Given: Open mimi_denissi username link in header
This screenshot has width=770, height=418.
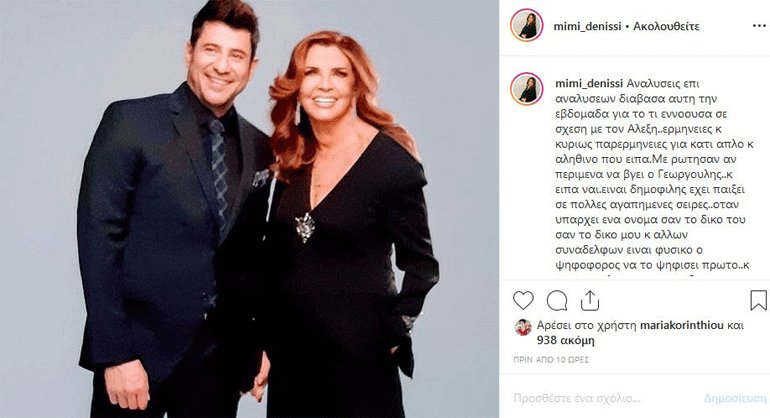Looking at the screenshot, I should pyautogui.click(x=587, y=26).
